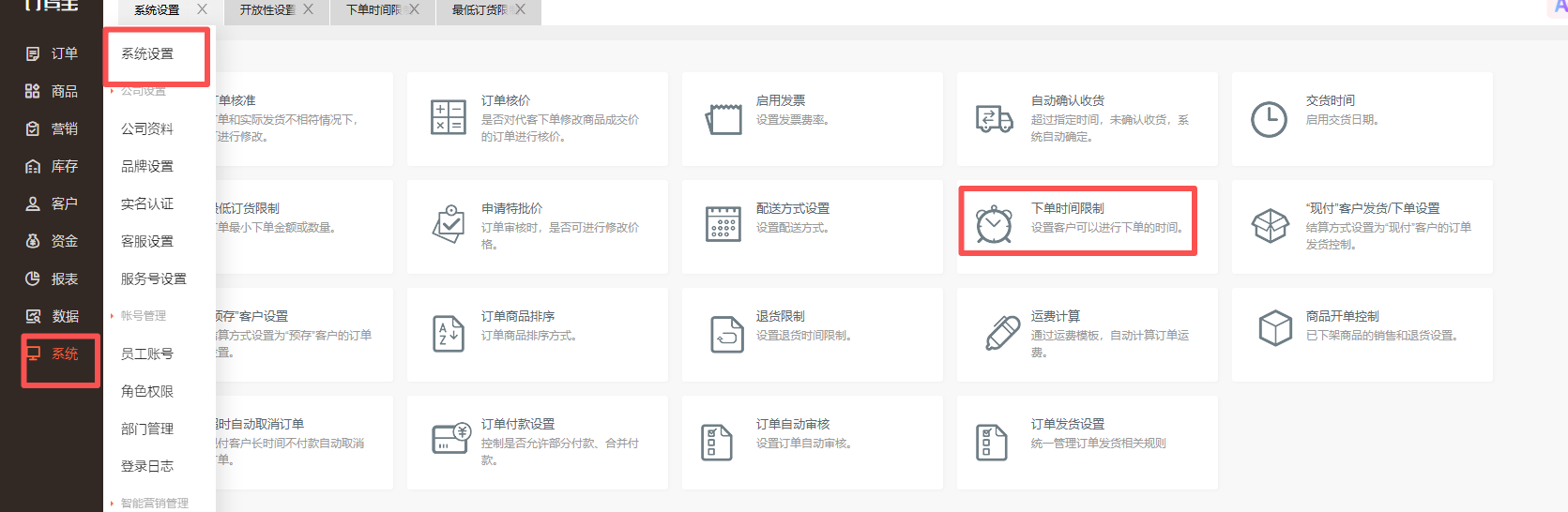Open the 配送方式设置 setting title
1568x512 pixels.
tap(793, 208)
